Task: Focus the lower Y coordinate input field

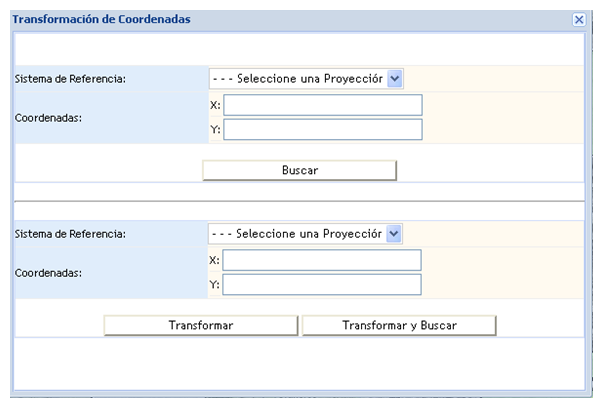Action: pos(322,284)
